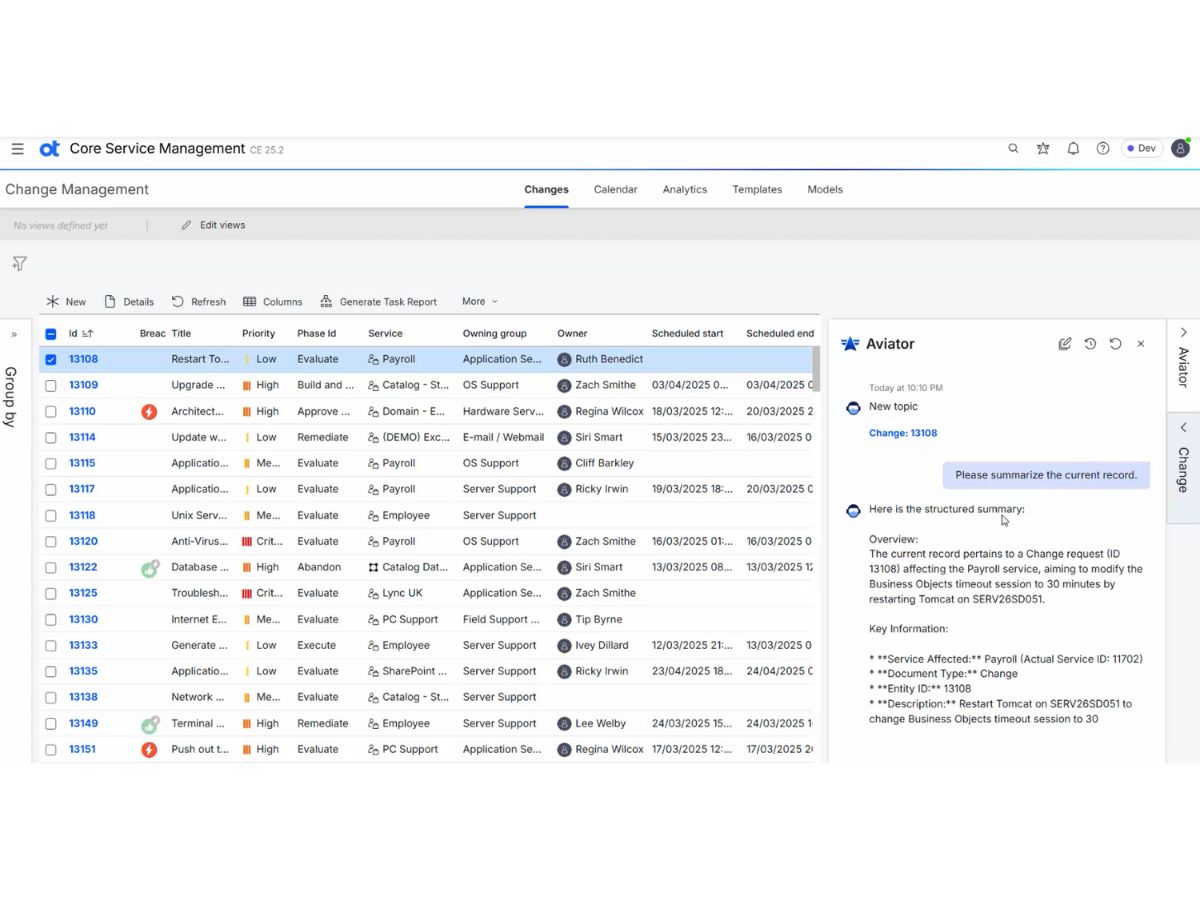Open Details of selected record
Image resolution: width=1200 pixels, height=900 pixels.
129,301
